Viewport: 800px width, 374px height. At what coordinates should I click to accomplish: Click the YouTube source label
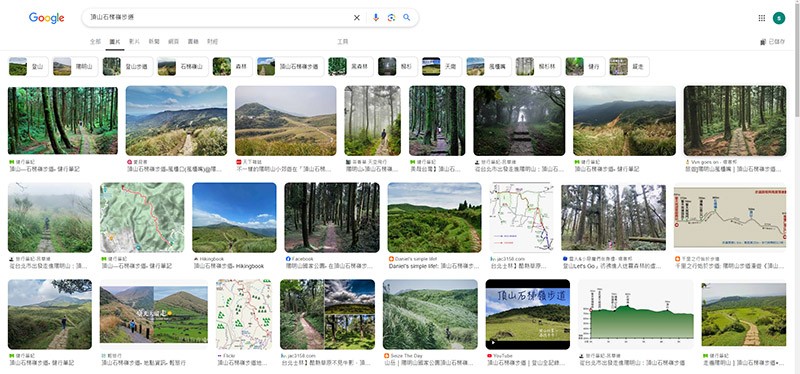pyautogui.click(x=499, y=356)
